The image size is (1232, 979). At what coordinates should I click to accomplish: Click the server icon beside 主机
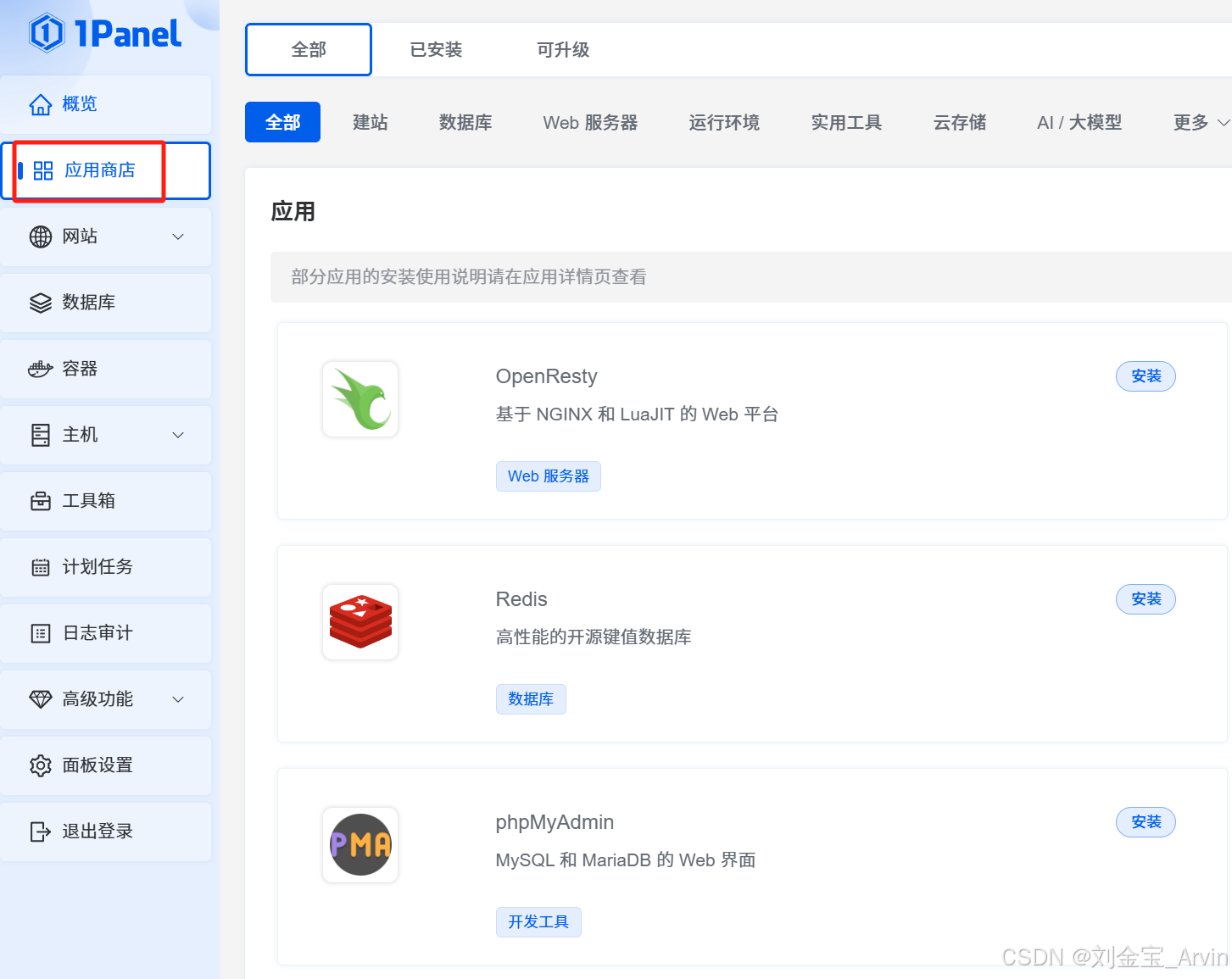tap(41, 435)
